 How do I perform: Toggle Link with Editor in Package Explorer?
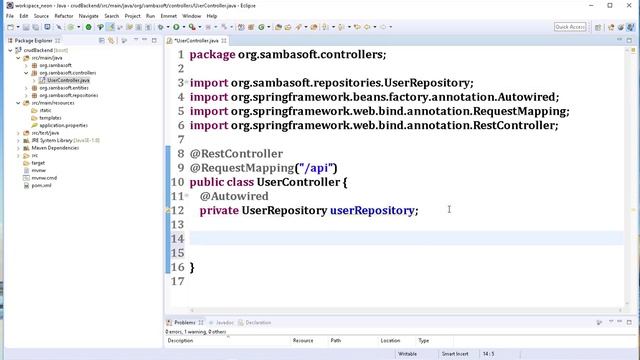point(111,40)
